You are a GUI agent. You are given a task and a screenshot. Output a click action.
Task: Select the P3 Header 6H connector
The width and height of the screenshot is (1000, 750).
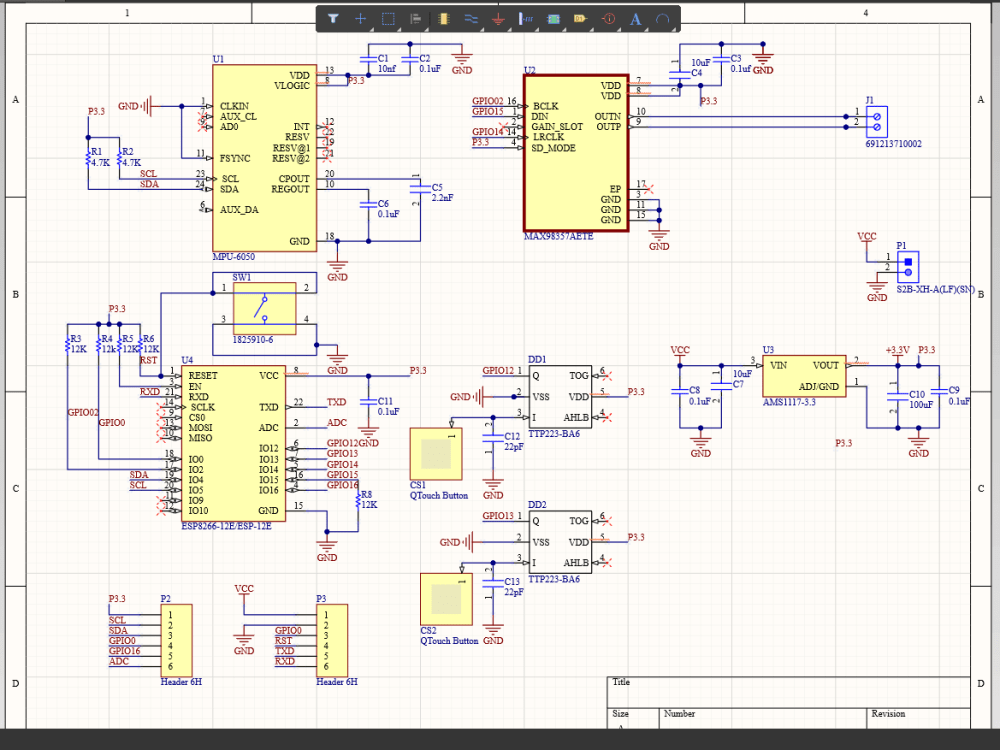tap(332, 640)
